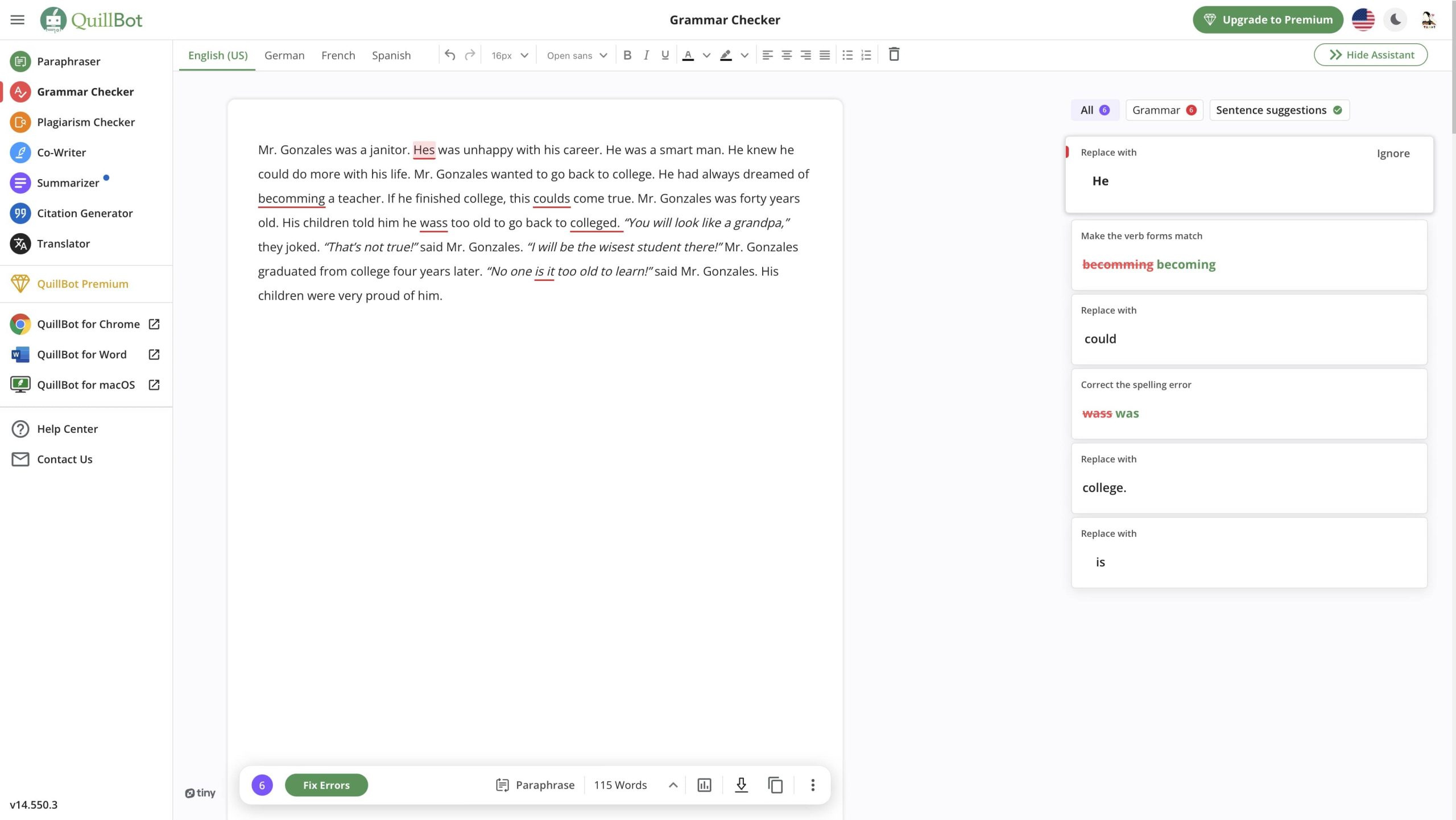Open the highlight color dropdown arrow
1456x820 pixels.
point(744,55)
